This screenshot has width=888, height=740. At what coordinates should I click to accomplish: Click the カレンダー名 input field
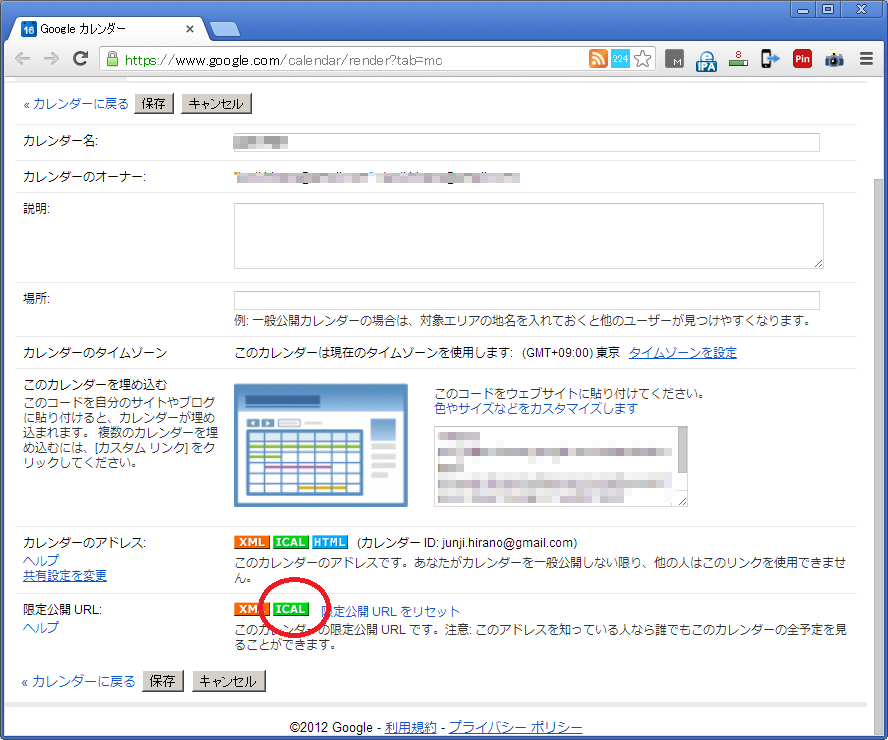(x=527, y=142)
